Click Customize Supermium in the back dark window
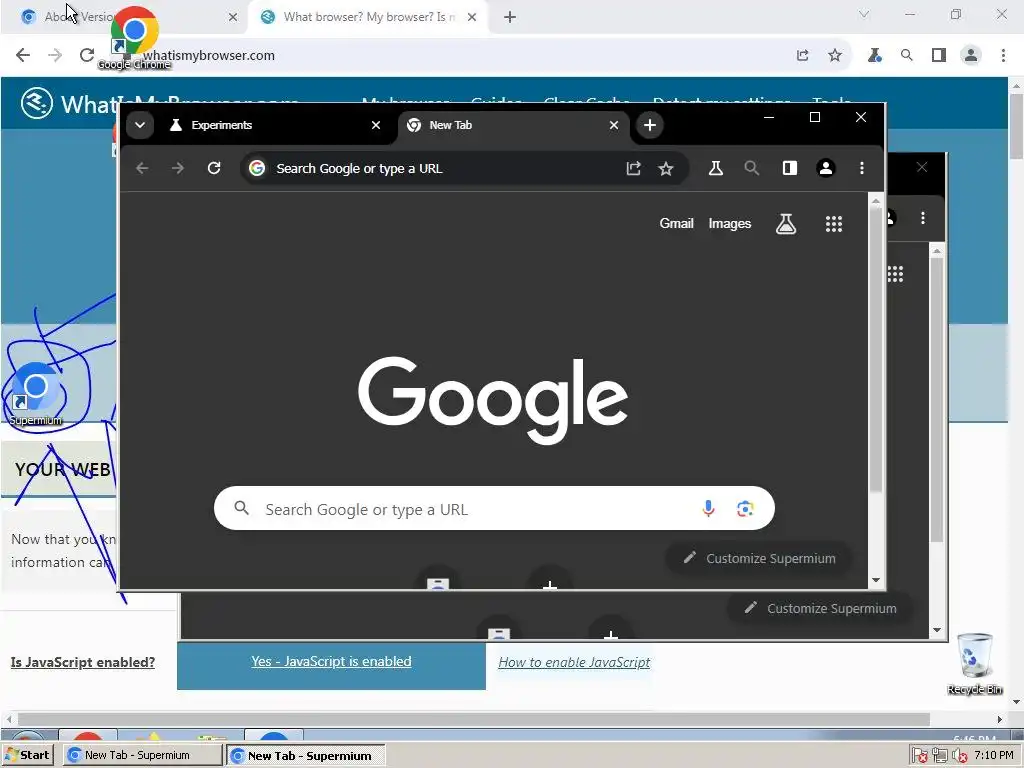This screenshot has width=1024, height=768. [820, 608]
